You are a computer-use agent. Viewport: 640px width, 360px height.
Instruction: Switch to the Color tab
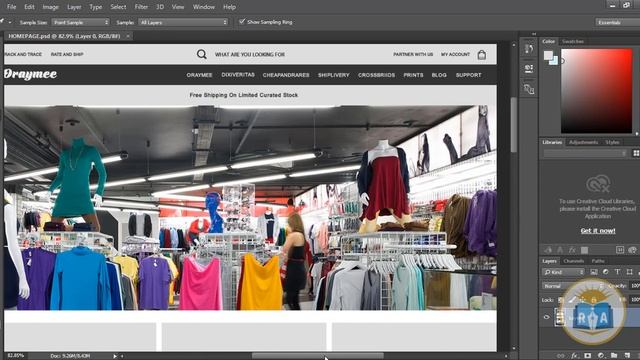coord(549,41)
